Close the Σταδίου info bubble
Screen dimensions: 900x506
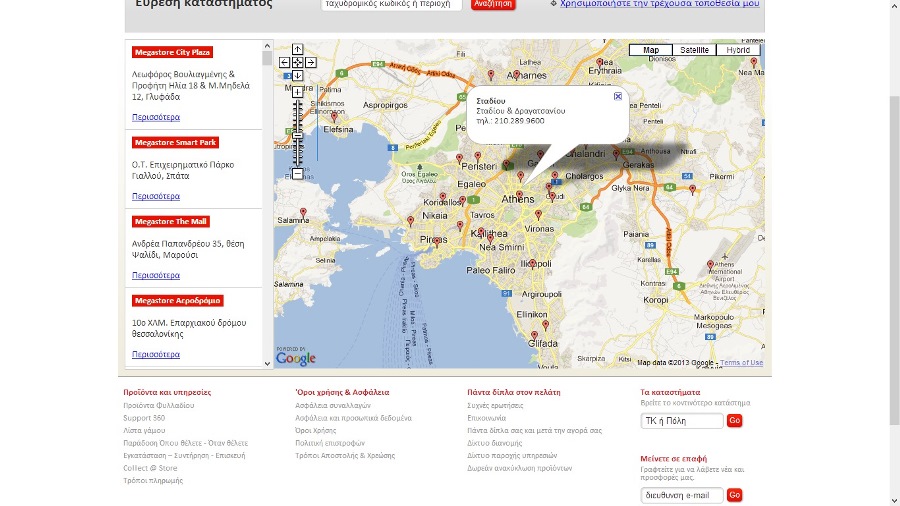point(618,96)
